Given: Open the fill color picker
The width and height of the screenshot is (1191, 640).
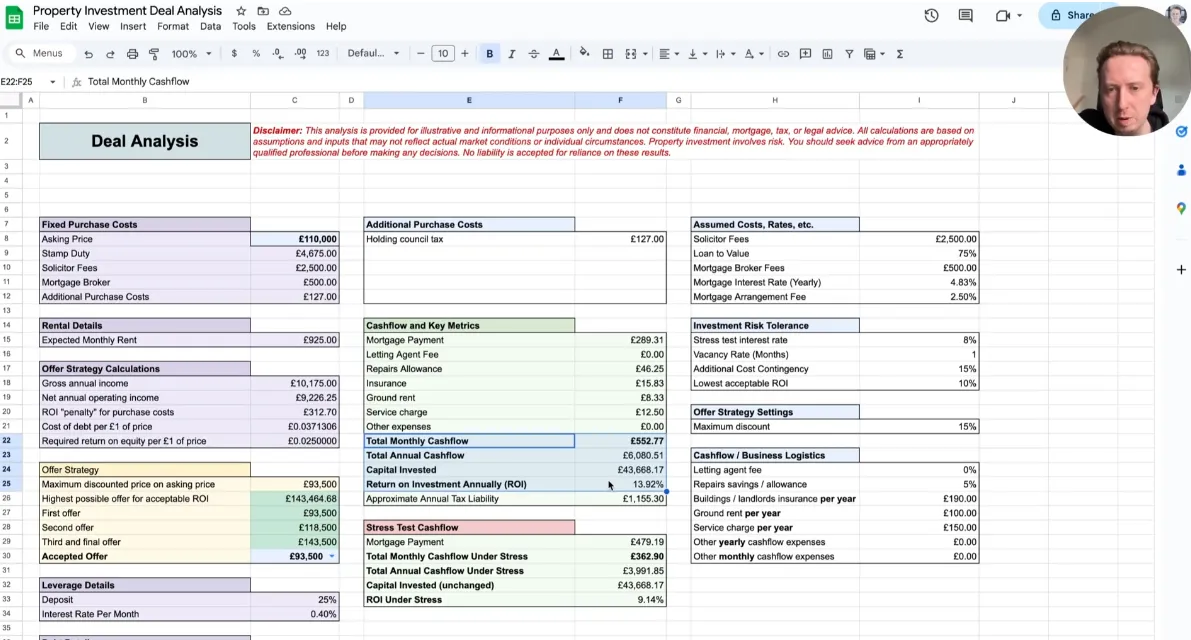Looking at the screenshot, I should 584,54.
